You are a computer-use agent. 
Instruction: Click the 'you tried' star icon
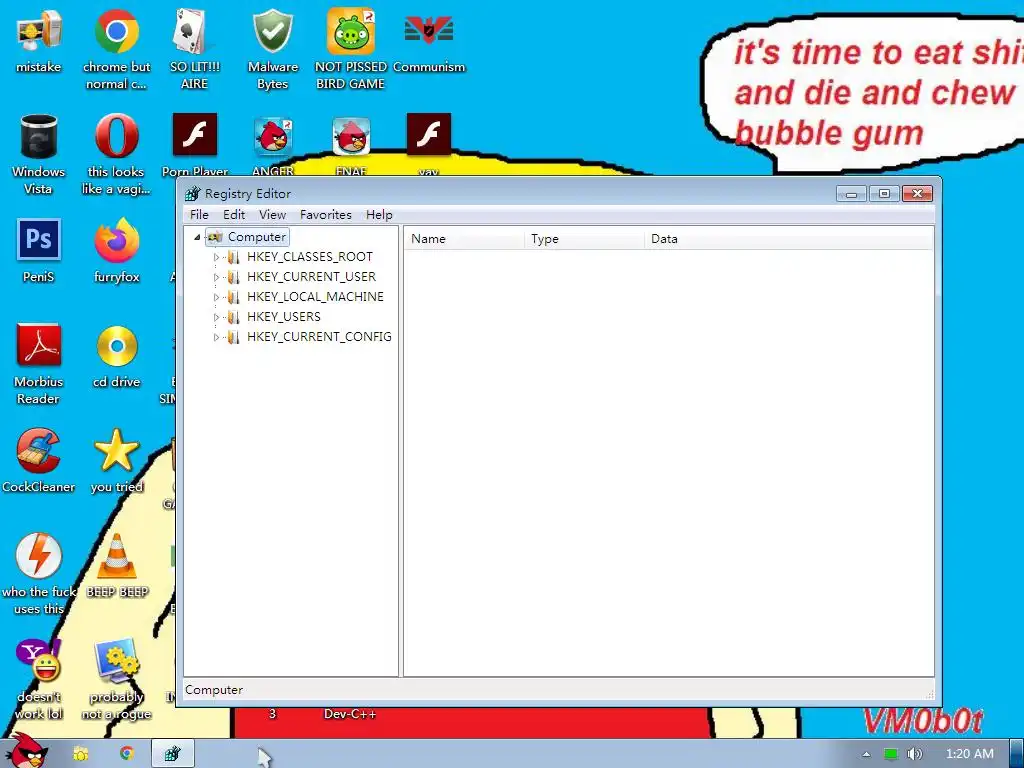pos(116,460)
